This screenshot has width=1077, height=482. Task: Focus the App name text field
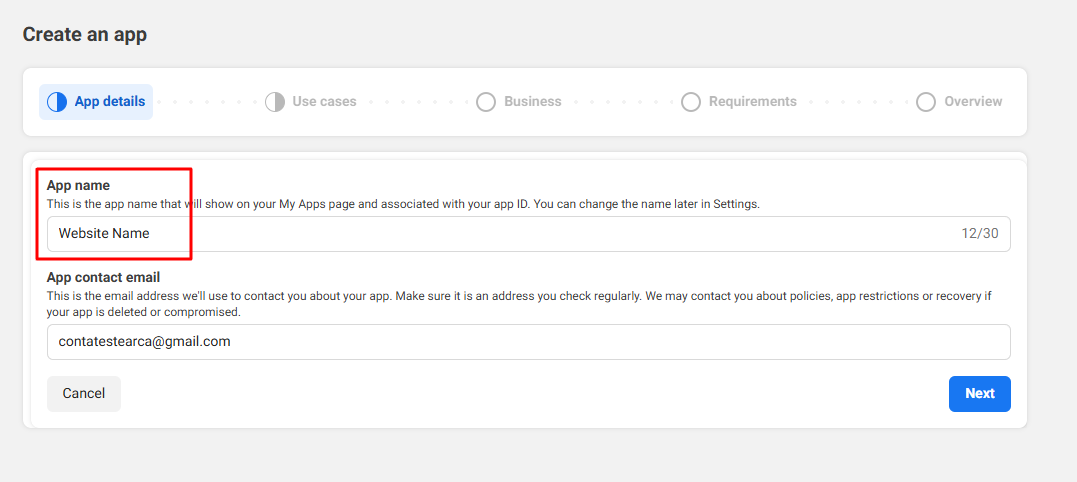click(500, 234)
